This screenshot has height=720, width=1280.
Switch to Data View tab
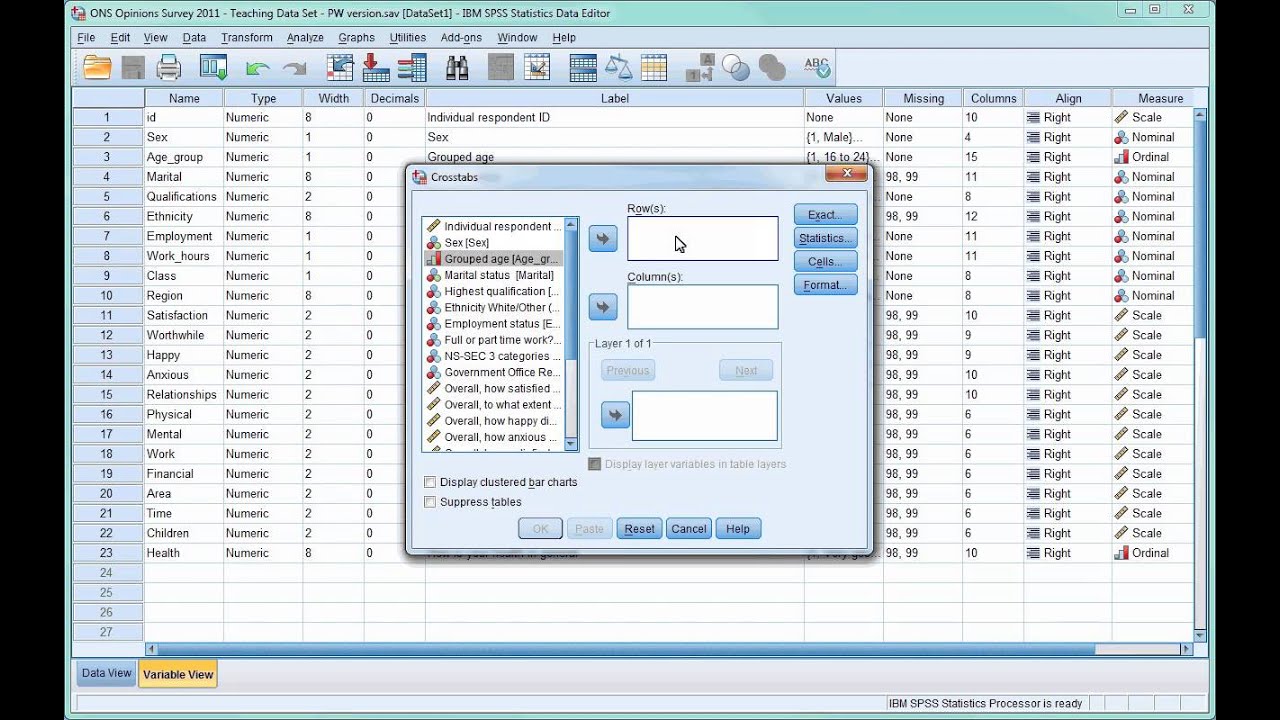point(106,673)
